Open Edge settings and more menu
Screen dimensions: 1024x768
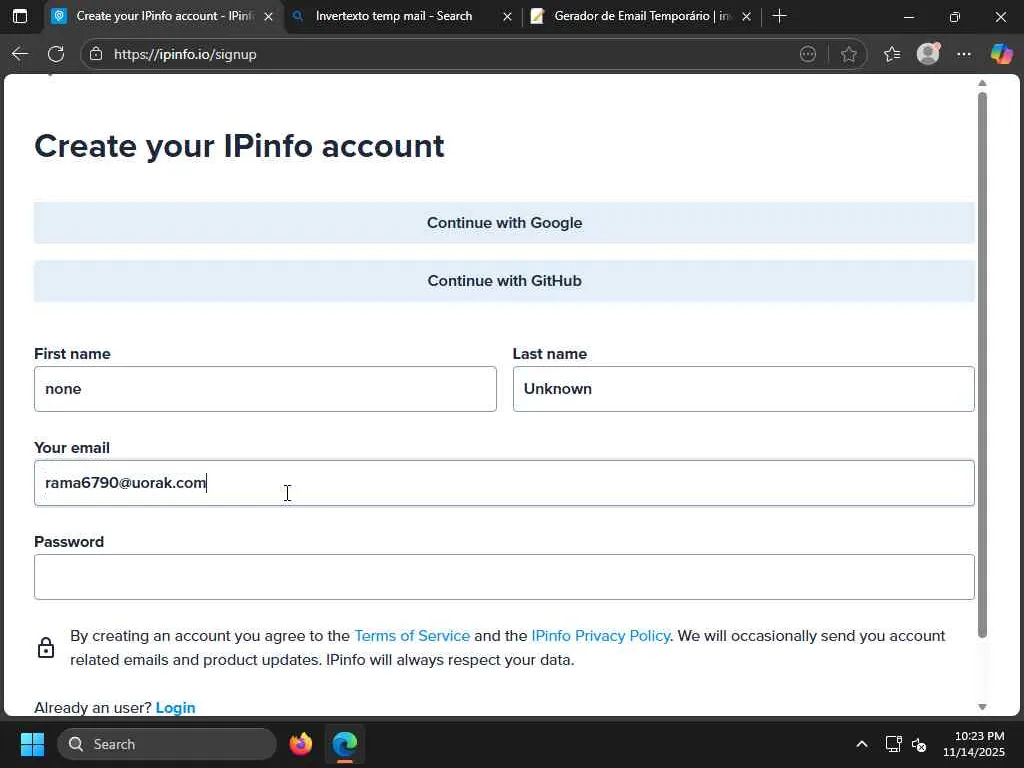point(964,54)
